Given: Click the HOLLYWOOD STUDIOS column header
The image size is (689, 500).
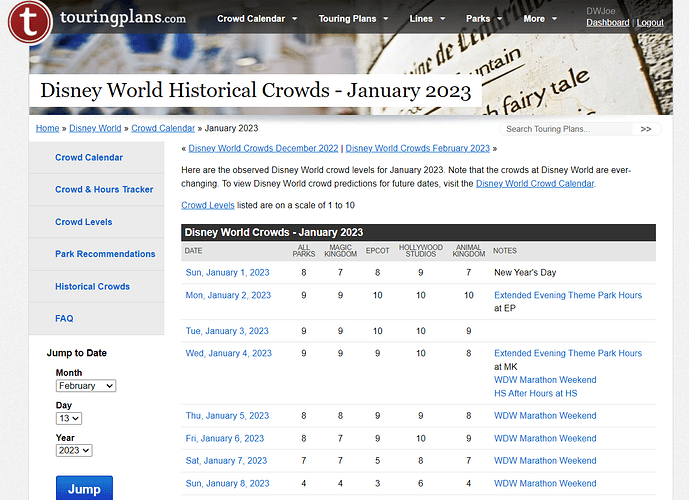Looking at the screenshot, I should [x=421, y=251].
